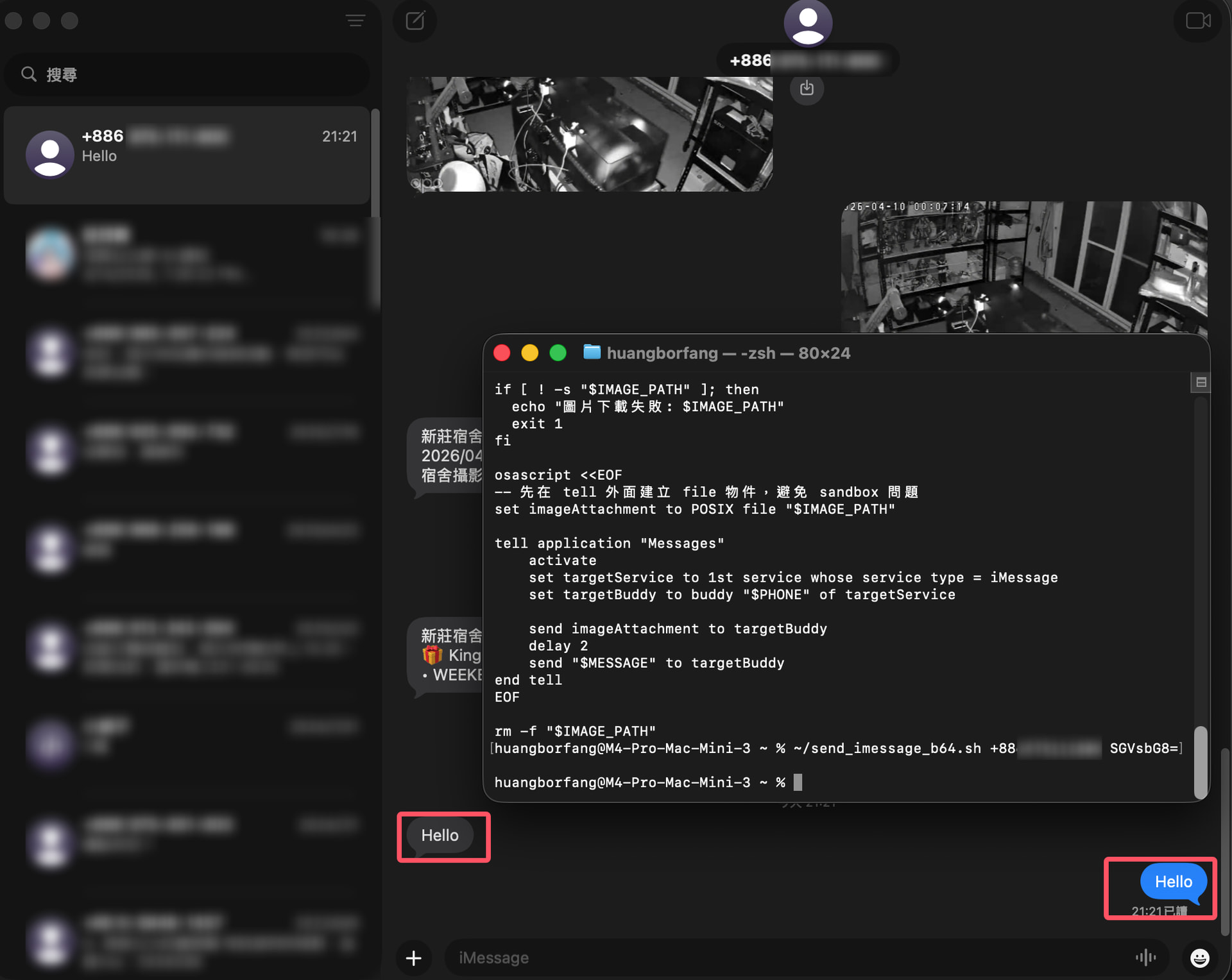Click the compose new message icon
The image size is (1232, 980).
[x=415, y=21]
